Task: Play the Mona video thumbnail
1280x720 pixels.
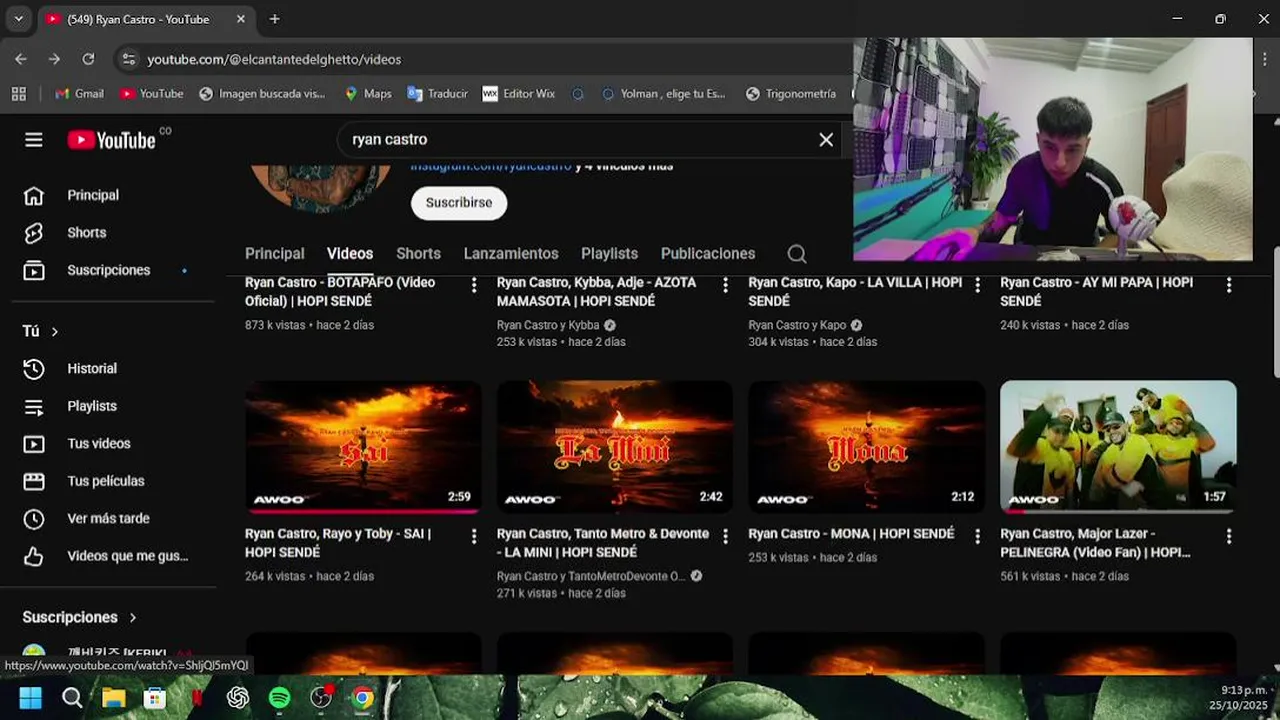Action: pos(867,447)
